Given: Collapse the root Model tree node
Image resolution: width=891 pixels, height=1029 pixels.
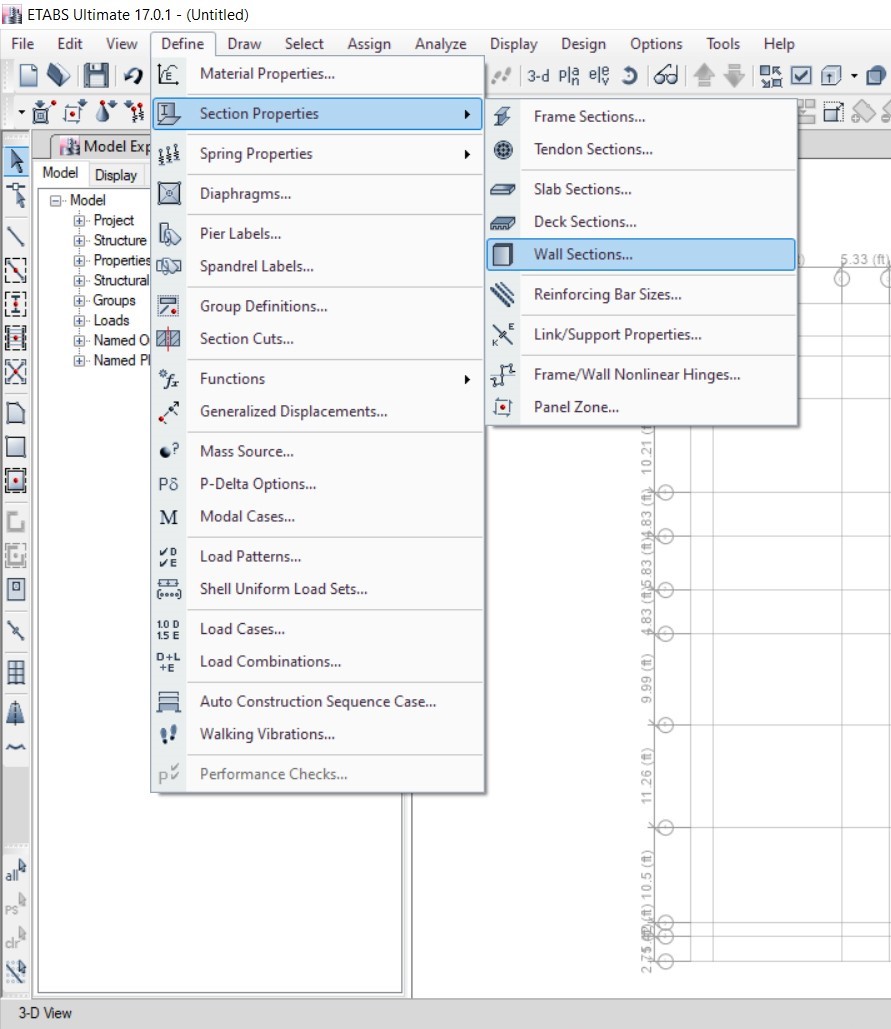Looking at the screenshot, I should coord(56,201).
